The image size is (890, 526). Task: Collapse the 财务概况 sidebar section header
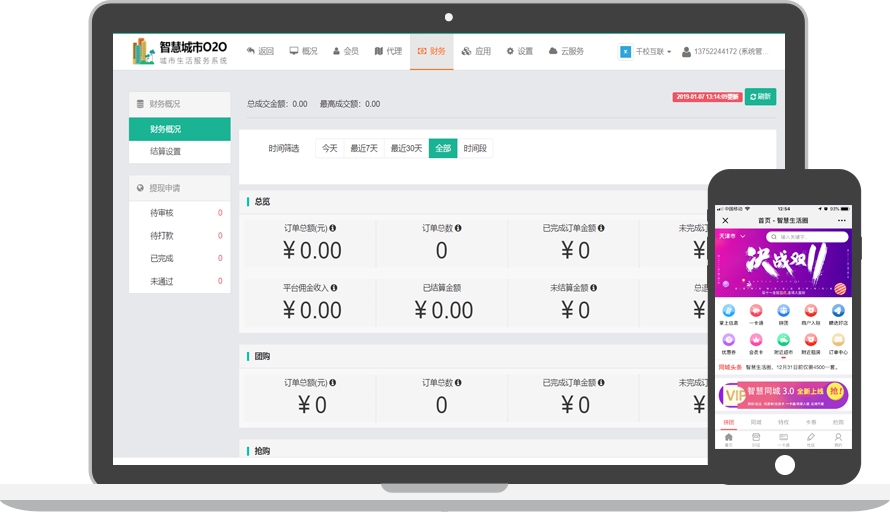pyautogui.click(x=179, y=104)
